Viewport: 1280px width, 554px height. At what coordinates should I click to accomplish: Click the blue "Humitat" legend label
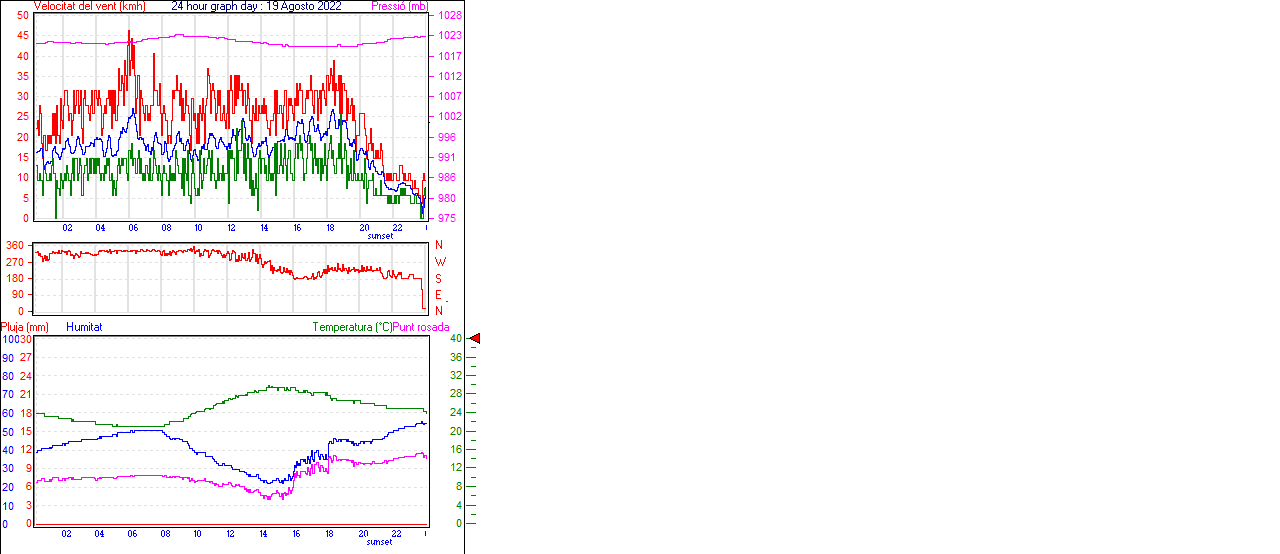pyautogui.click(x=84, y=327)
